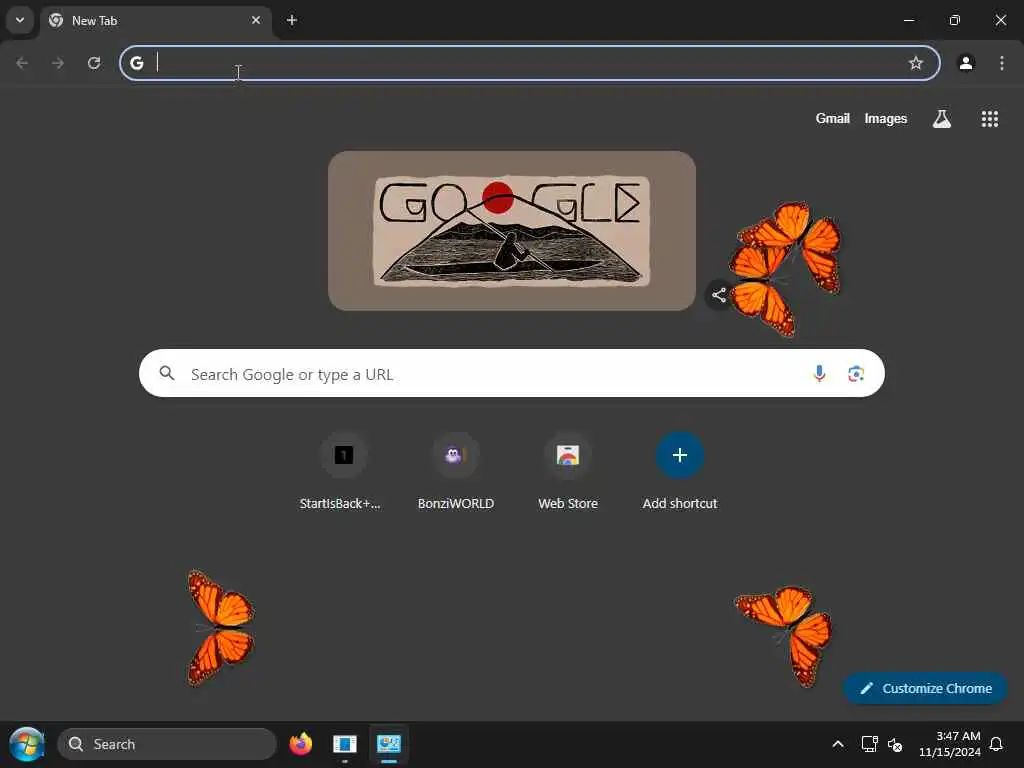This screenshot has height=768, width=1024.
Task: Launch Firefox from the taskbar
Action: point(300,744)
